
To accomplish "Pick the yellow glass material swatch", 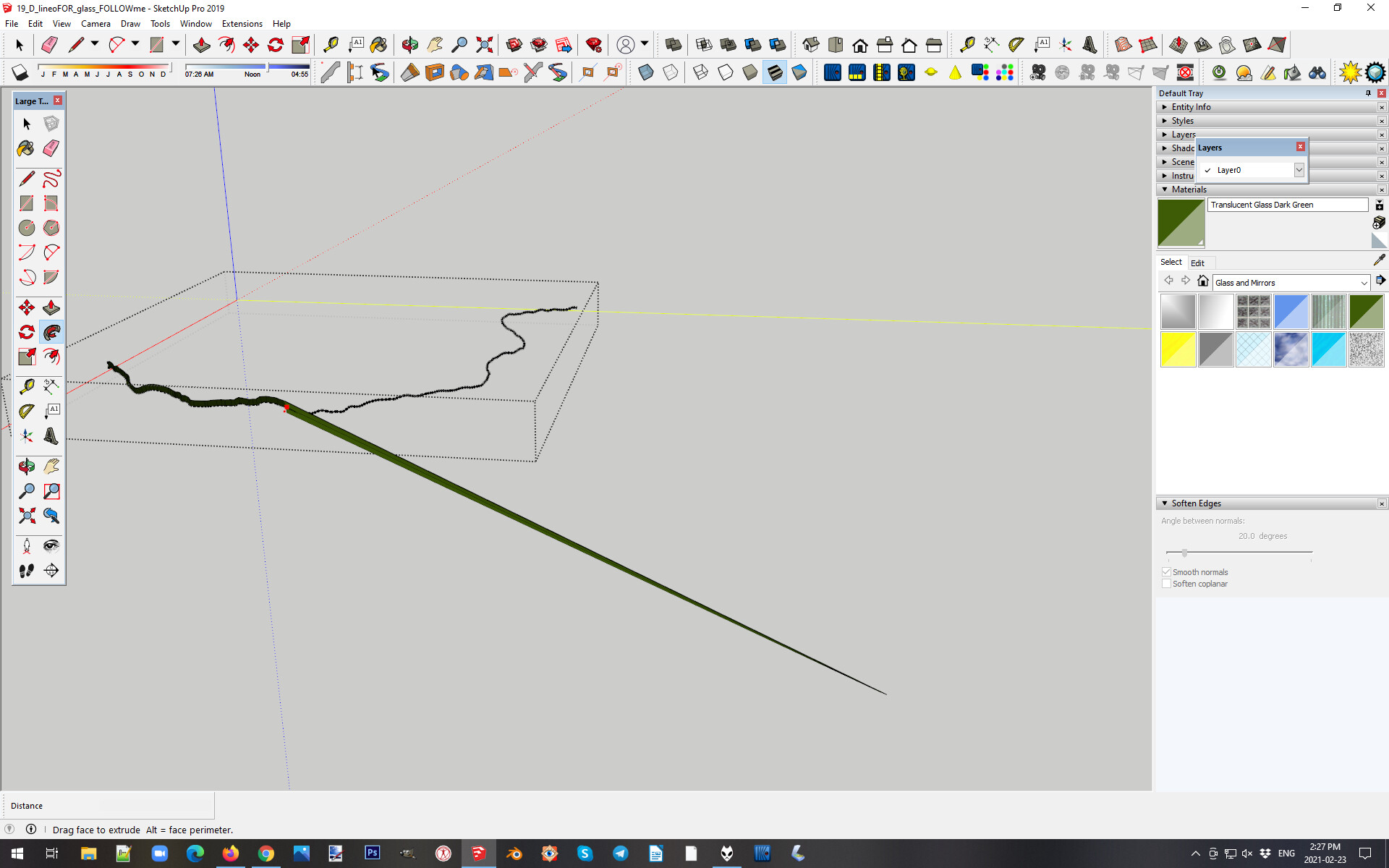I will point(1178,350).
